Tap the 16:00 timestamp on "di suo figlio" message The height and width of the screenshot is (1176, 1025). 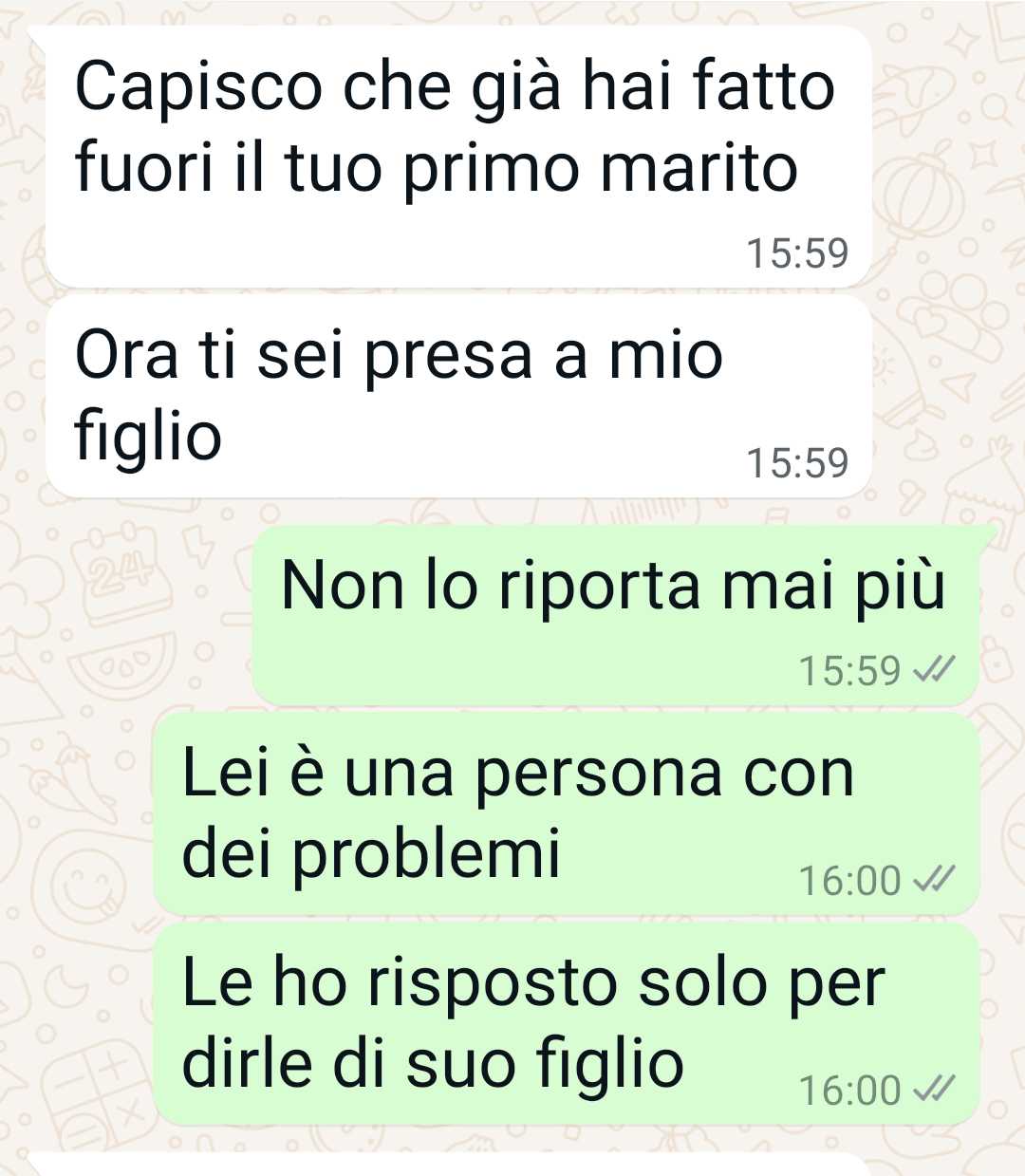(849, 1090)
